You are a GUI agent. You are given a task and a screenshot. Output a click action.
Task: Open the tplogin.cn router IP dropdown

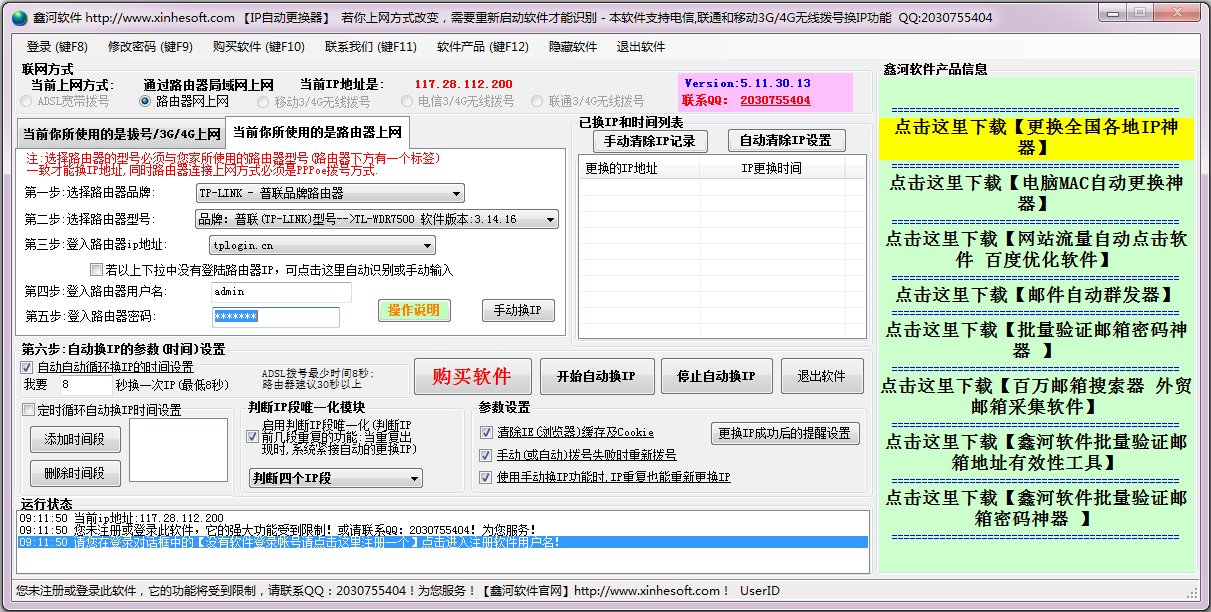click(323, 245)
